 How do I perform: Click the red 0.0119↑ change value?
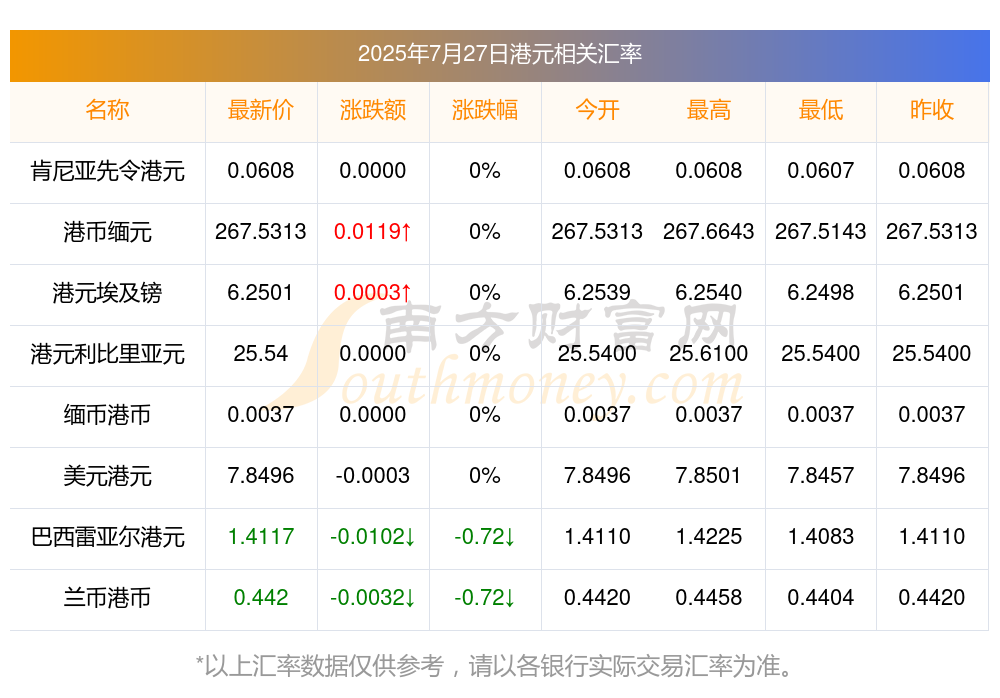click(x=373, y=232)
